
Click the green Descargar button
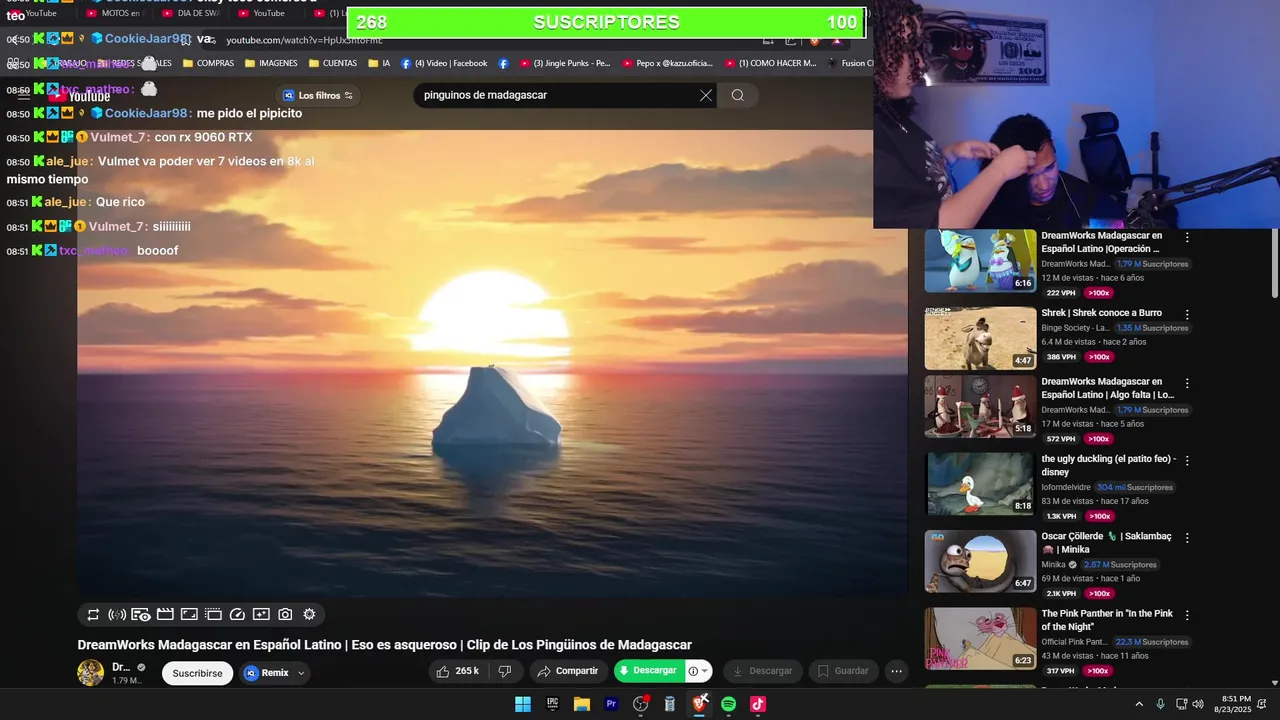[x=648, y=671]
